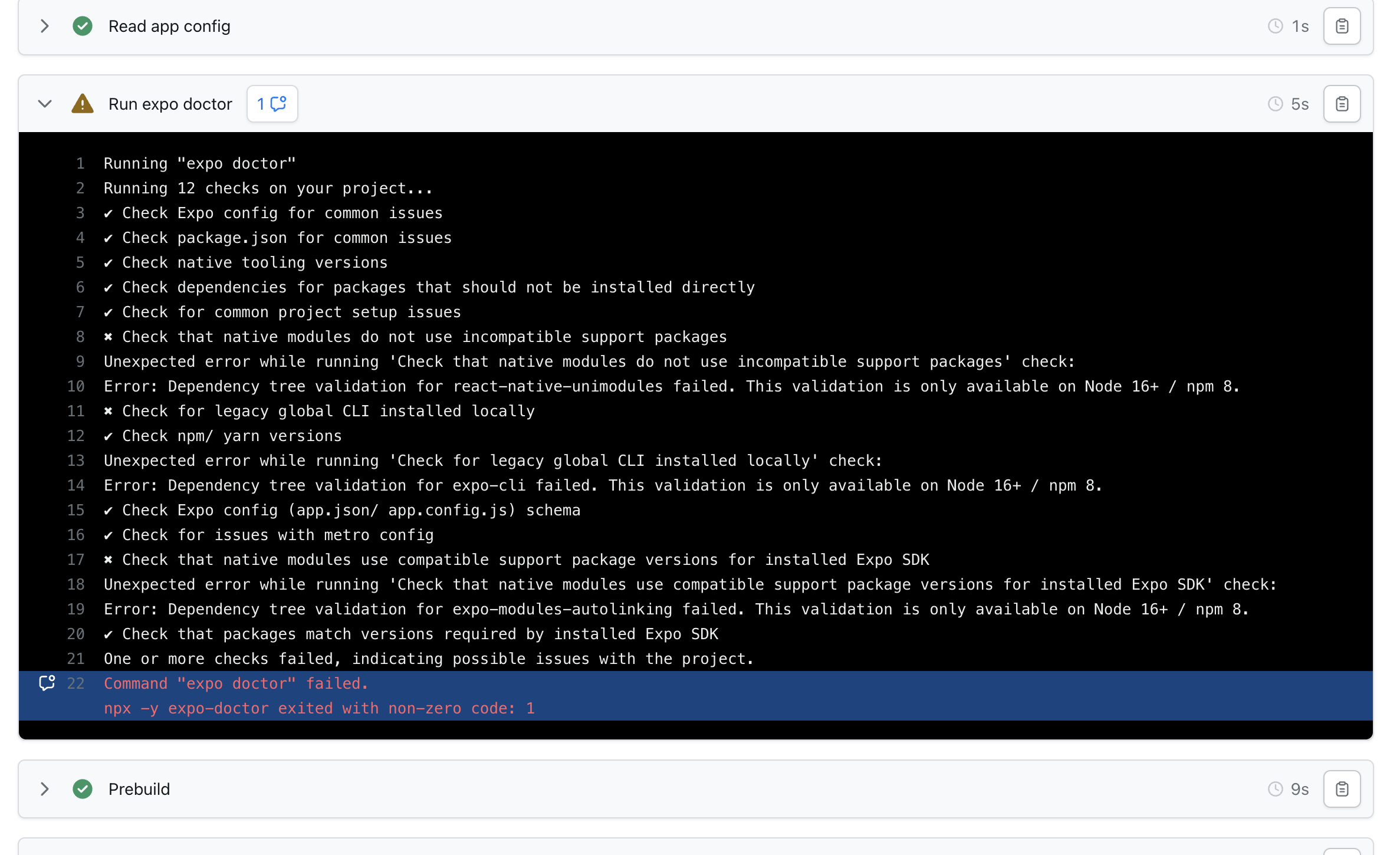Click line Check native tooling versions
Viewport: 1400px width, 855px height.
coord(246,262)
